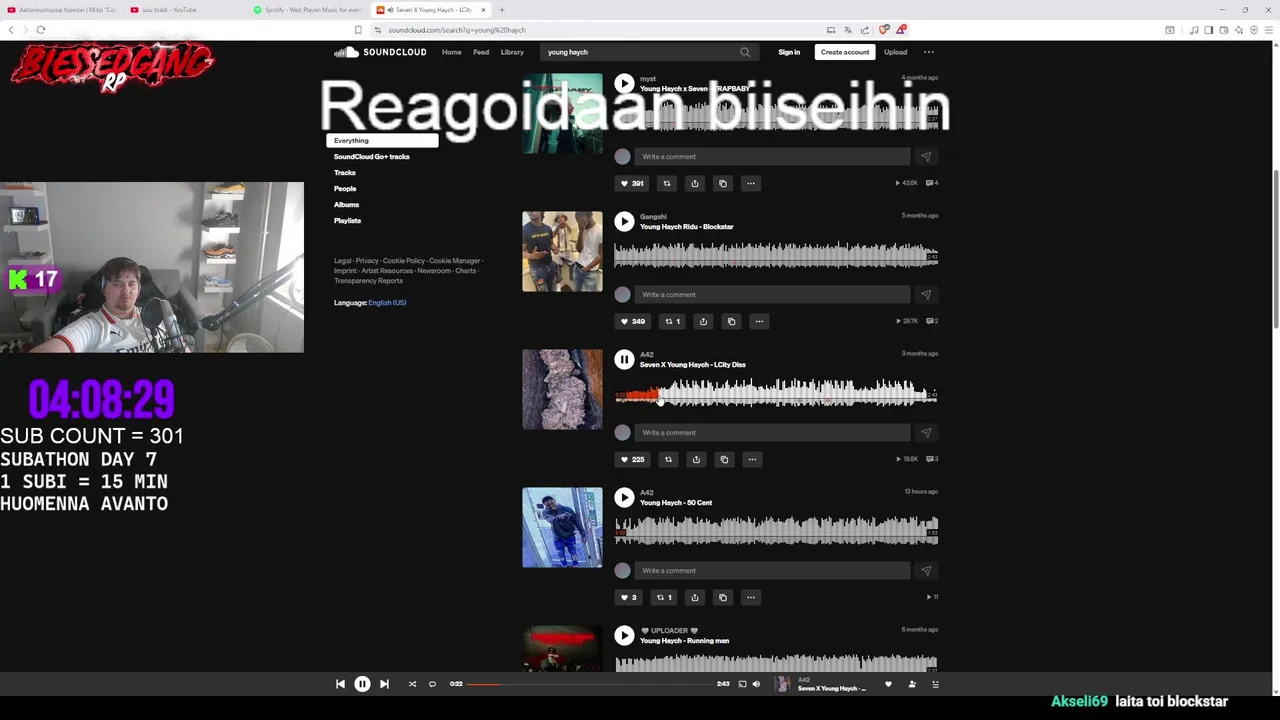Share the LCity Diss track
The height and width of the screenshot is (720, 1280).
click(696, 459)
